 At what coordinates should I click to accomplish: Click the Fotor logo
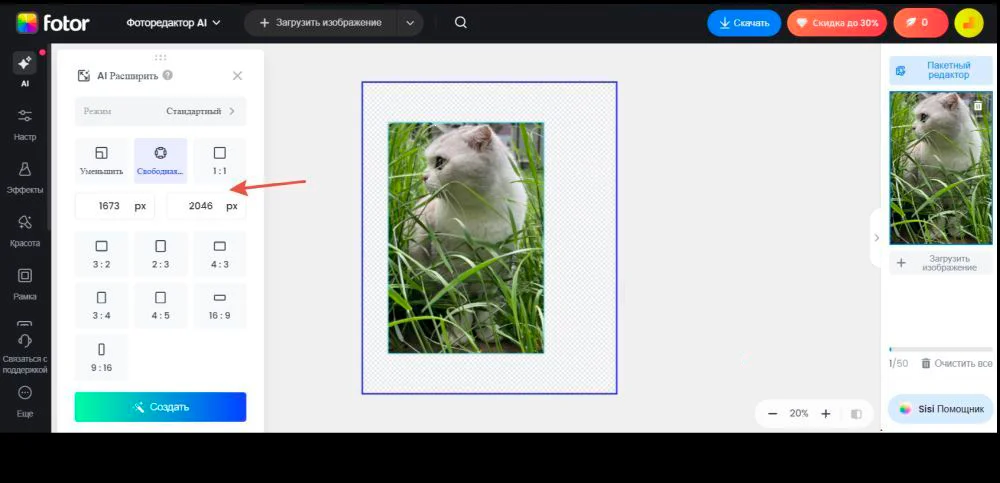[x=53, y=24]
